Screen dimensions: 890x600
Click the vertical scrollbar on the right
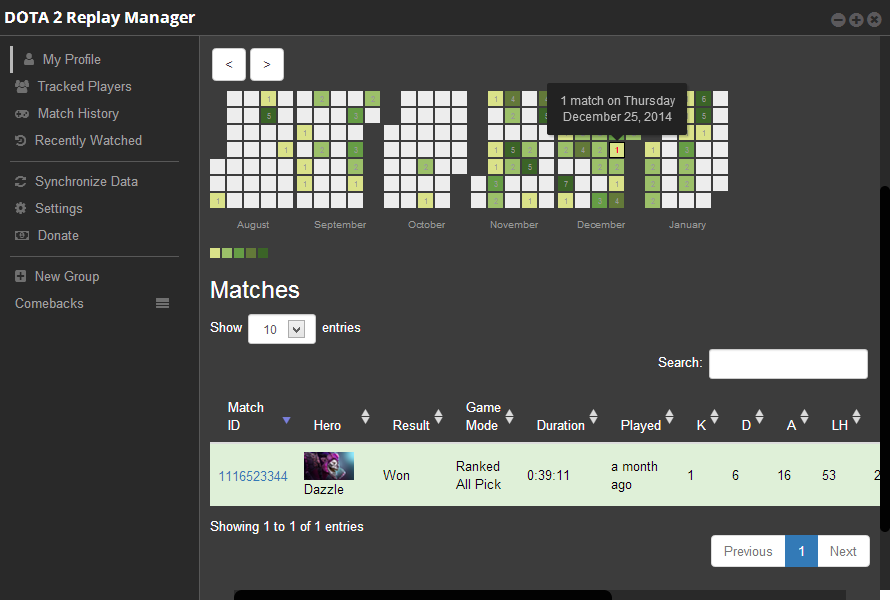(x=885, y=359)
